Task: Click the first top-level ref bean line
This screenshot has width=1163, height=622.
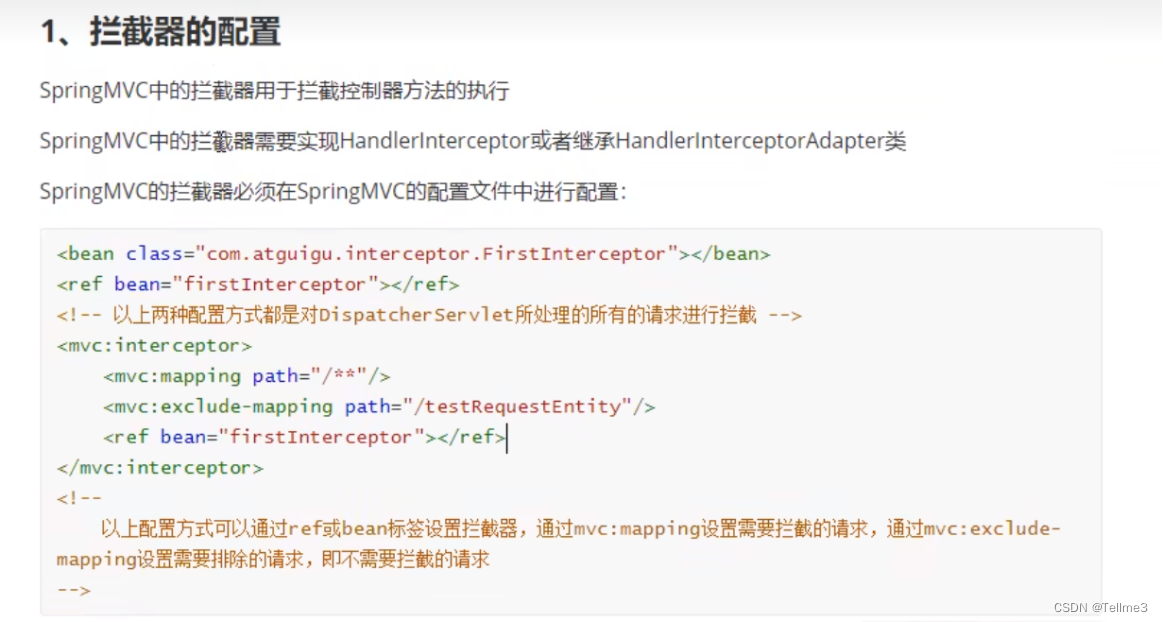Action: tap(258, 285)
